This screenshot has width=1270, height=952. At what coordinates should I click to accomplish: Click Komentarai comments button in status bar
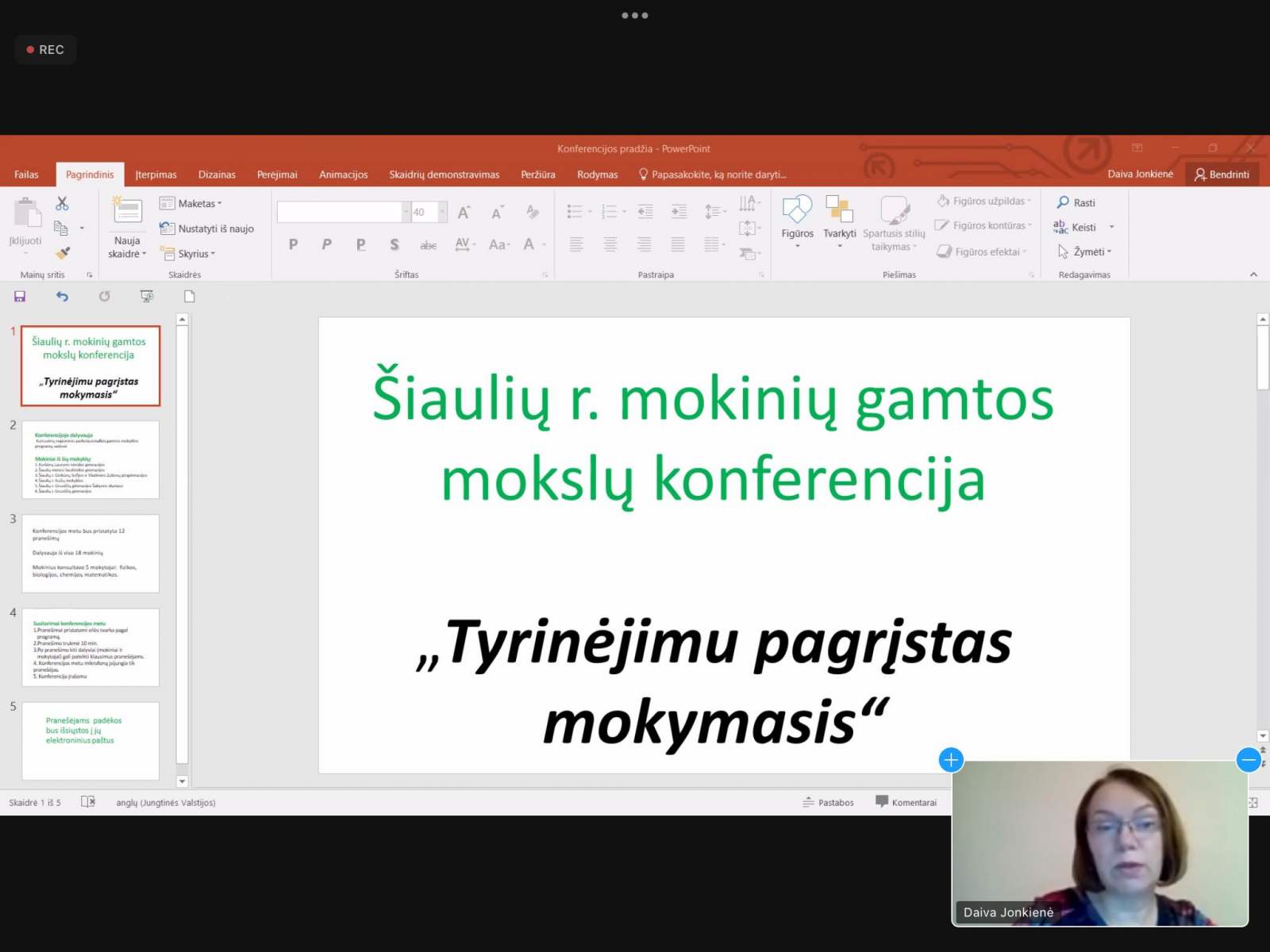tap(906, 803)
